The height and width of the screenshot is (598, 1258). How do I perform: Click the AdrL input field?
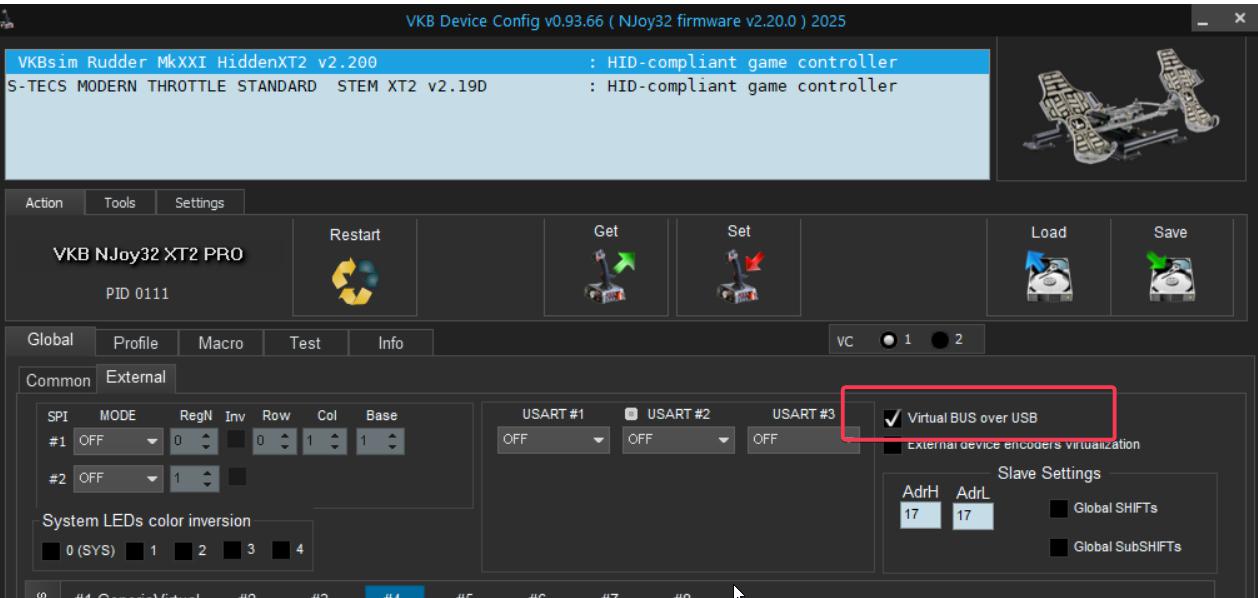pyautogui.click(x=972, y=515)
